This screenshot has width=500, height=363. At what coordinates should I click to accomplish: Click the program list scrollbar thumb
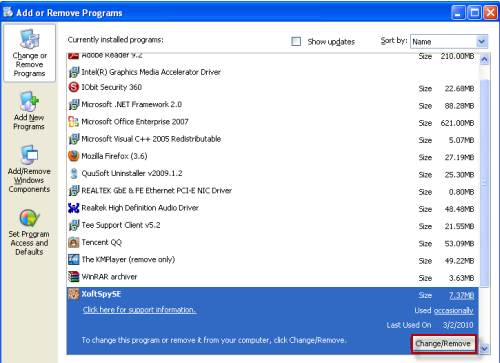[x=484, y=183]
